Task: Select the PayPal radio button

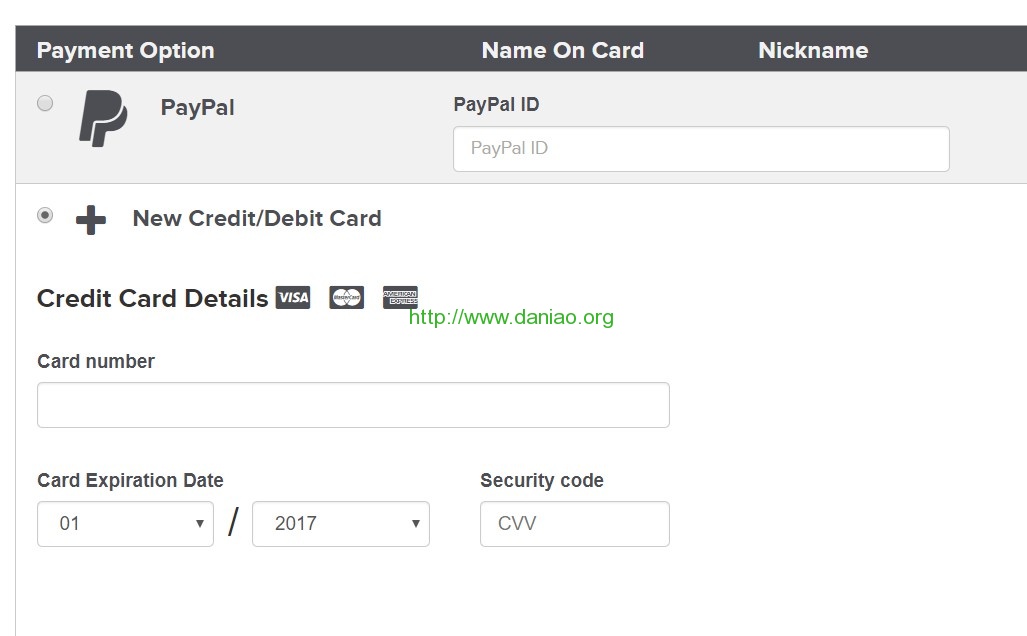Action: pyautogui.click(x=45, y=103)
